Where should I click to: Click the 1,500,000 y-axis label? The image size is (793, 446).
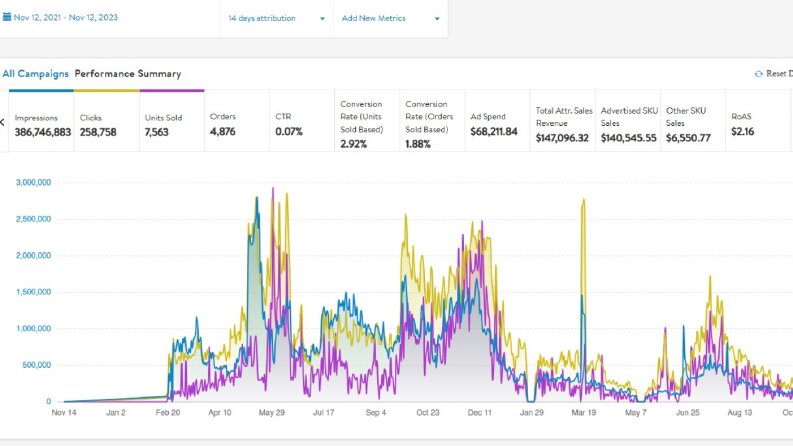(x=33, y=292)
